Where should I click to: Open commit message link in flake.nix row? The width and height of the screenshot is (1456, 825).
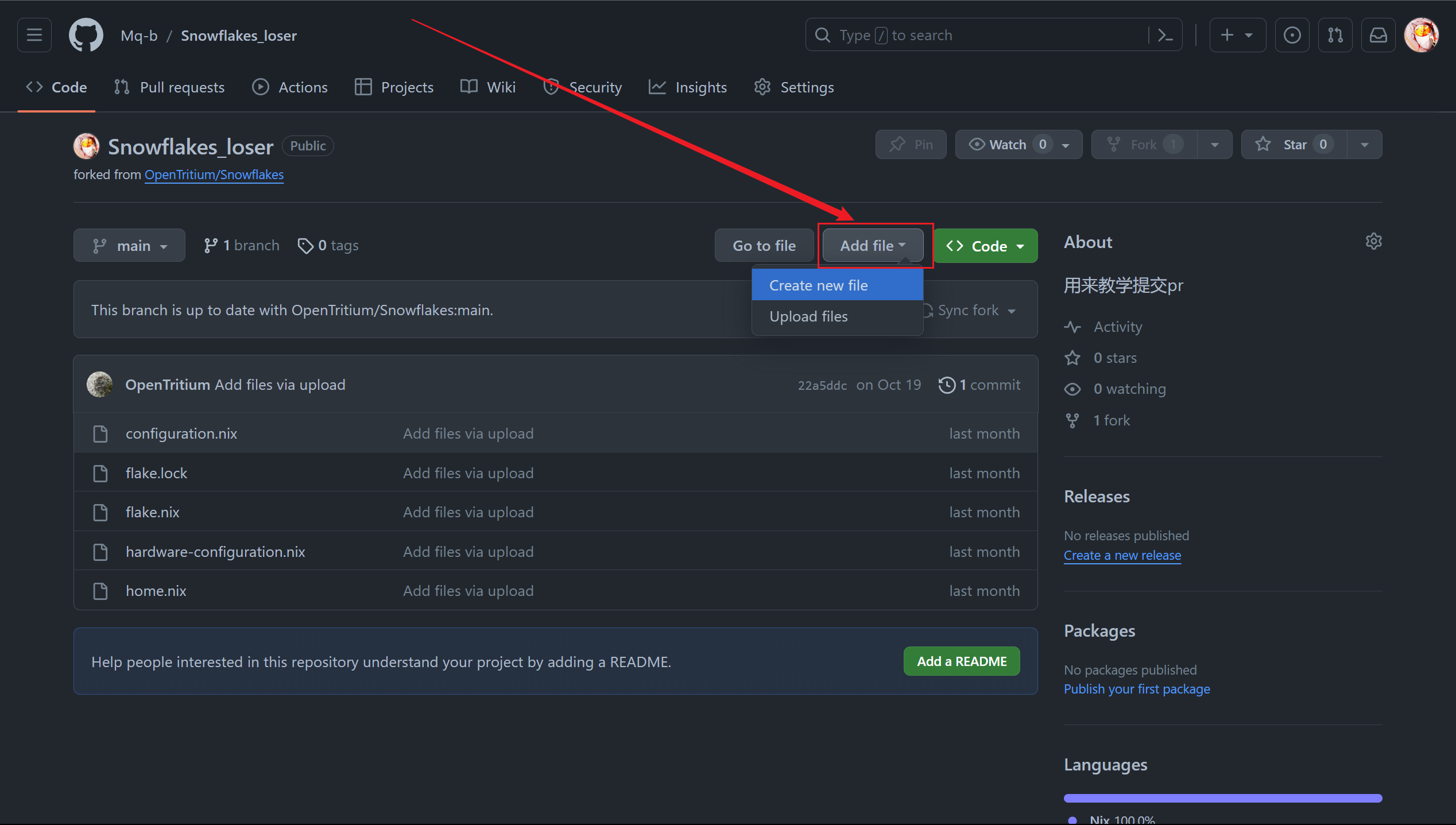click(468, 512)
